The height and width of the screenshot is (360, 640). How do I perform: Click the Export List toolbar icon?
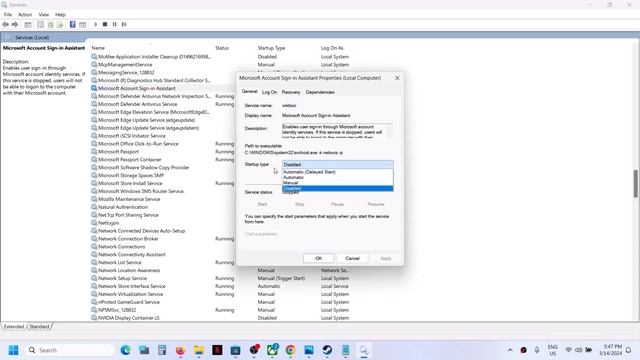coord(60,24)
